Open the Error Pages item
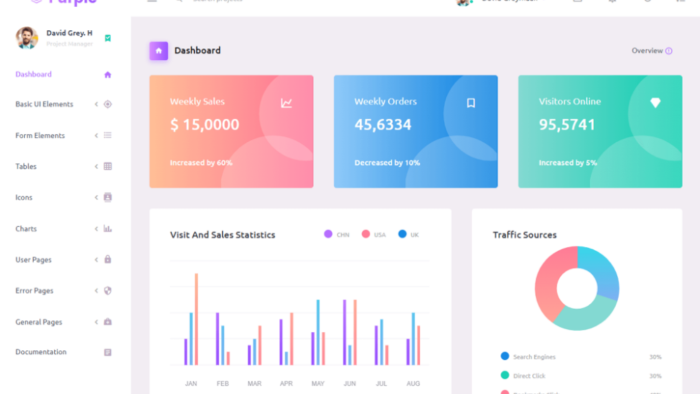Screen dimensions: 700x394 34,290
